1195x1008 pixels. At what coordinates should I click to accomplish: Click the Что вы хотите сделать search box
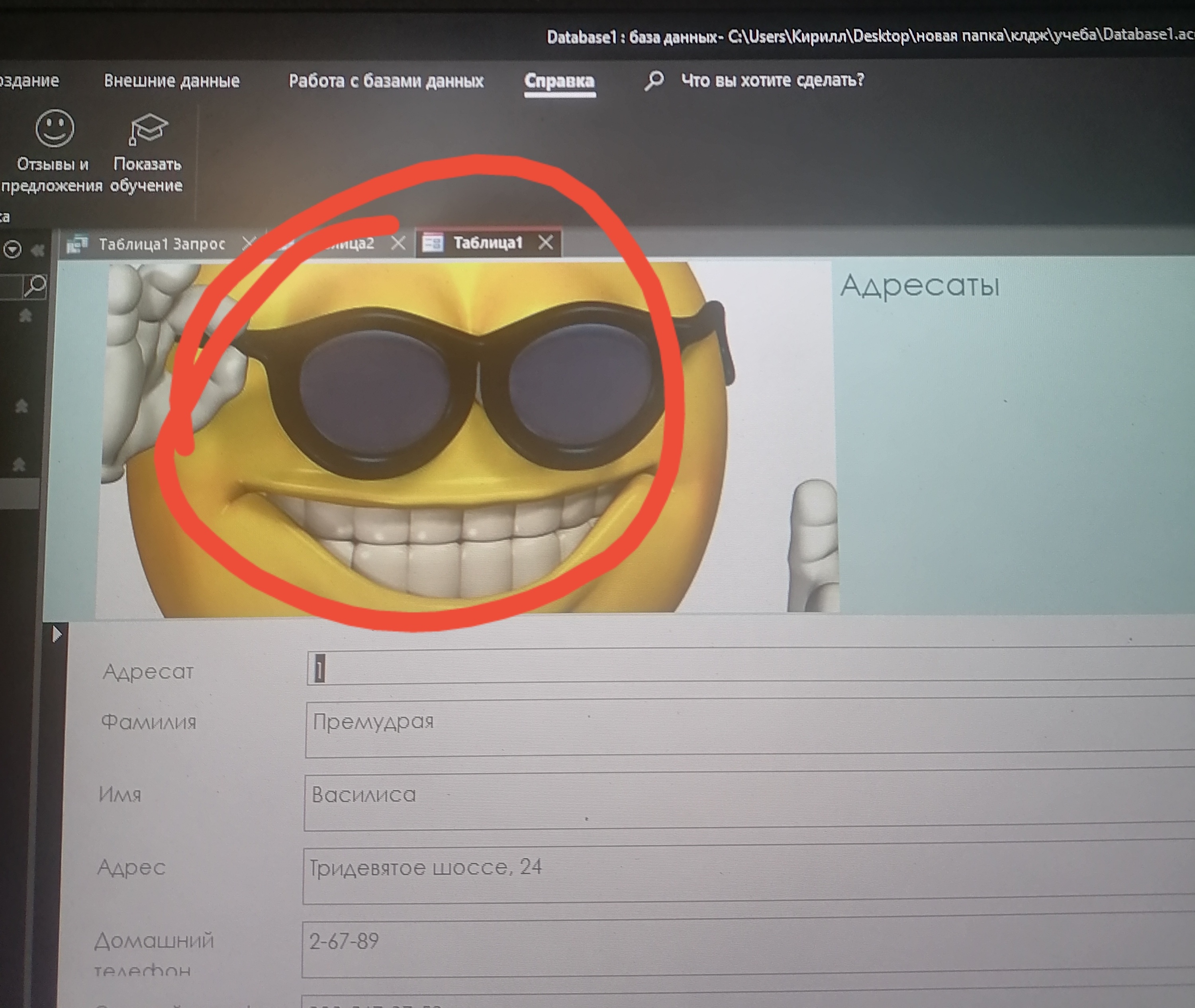[x=772, y=80]
